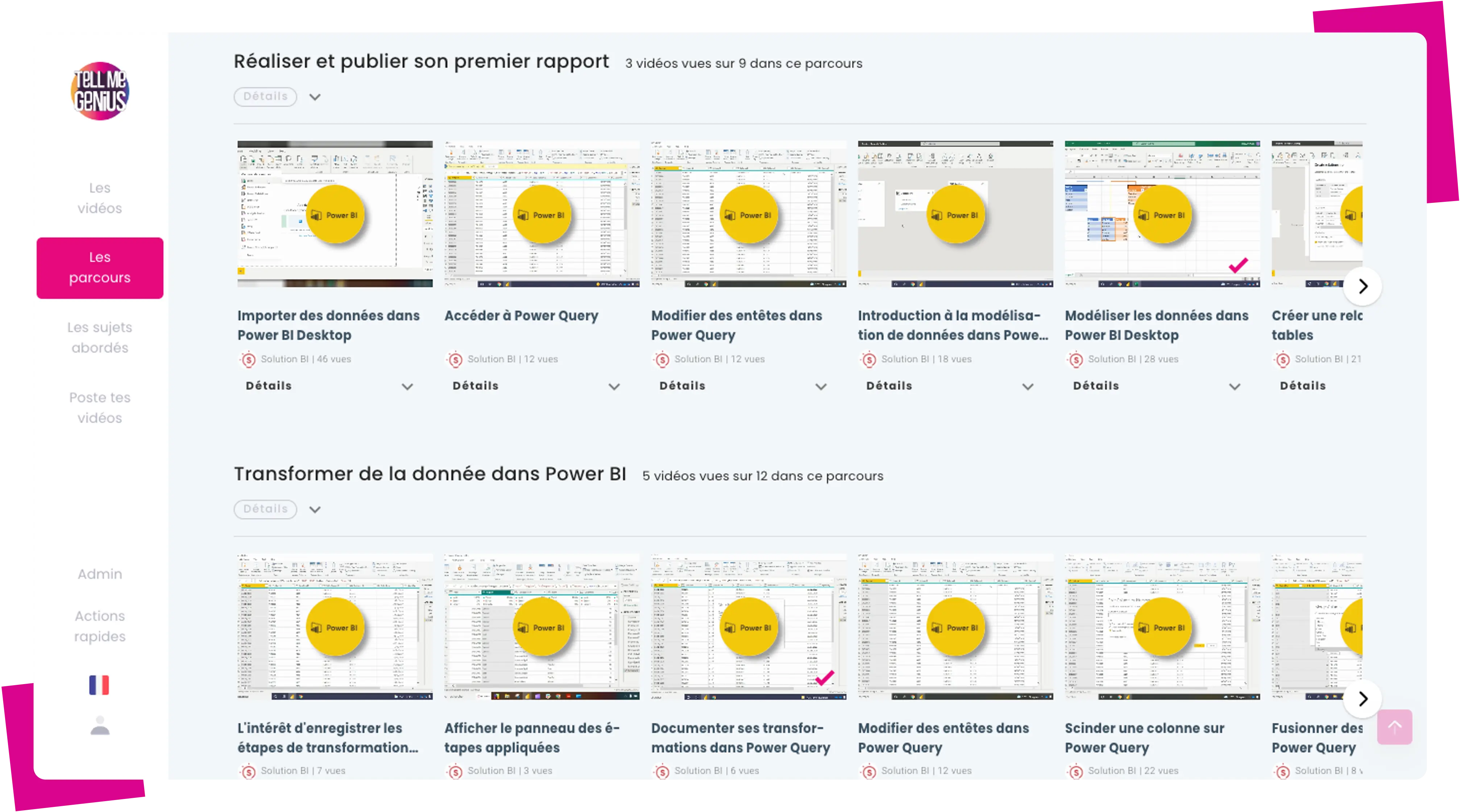Open Introduction à la modélisation title link

(x=953, y=325)
